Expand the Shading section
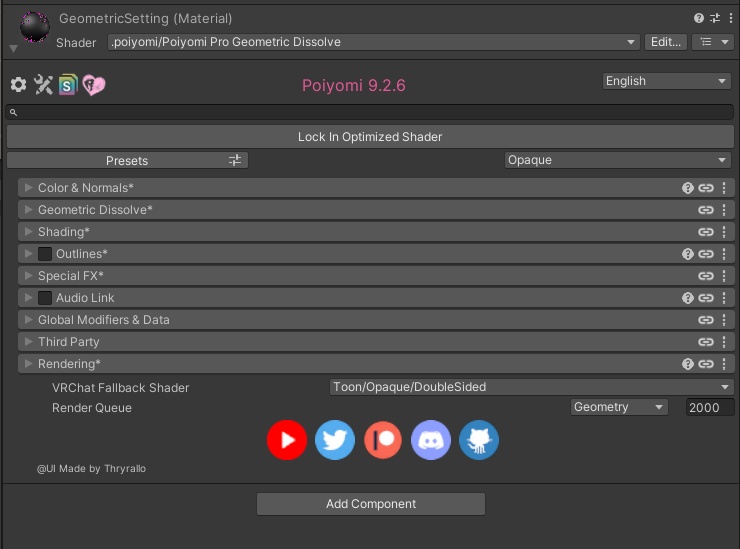Screen dimensions: 740x549 28,231
